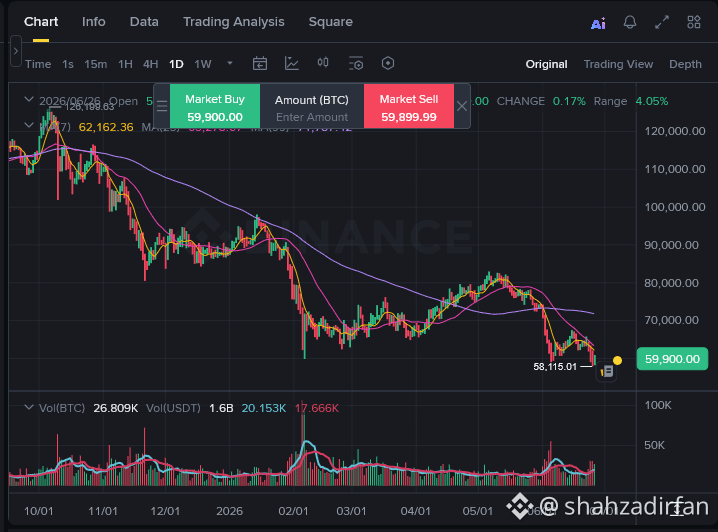Grab the trade panel drag handle
This screenshot has height=532, width=718.
click(162, 107)
